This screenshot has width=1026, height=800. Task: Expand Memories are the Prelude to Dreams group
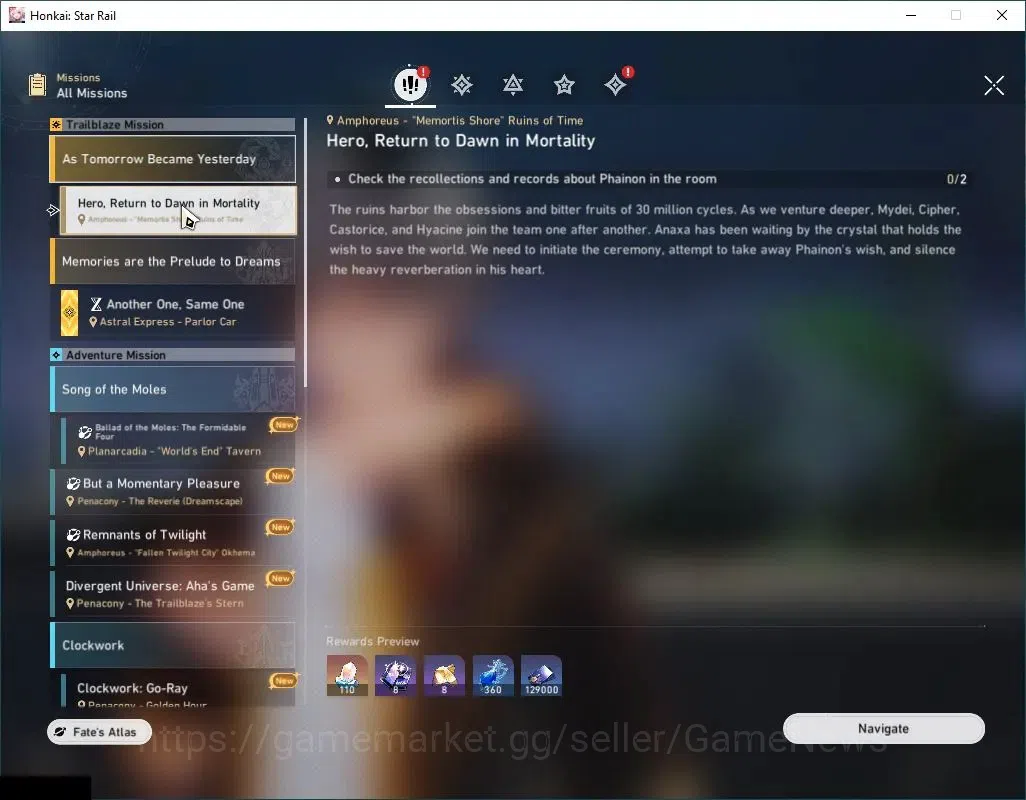pos(173,261)
